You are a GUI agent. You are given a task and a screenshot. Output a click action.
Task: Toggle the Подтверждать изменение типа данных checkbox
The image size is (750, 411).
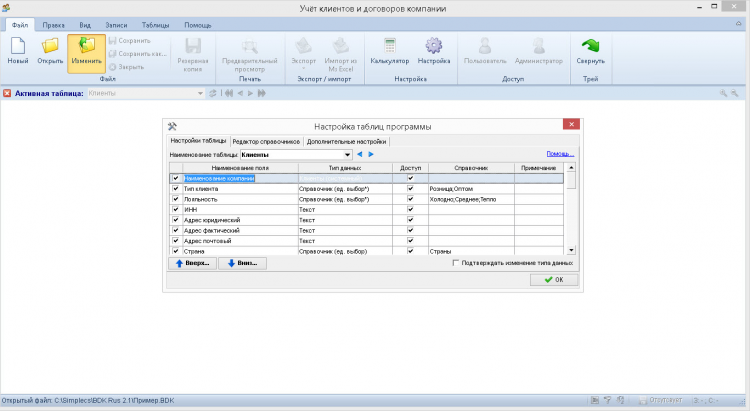[456, 263]
